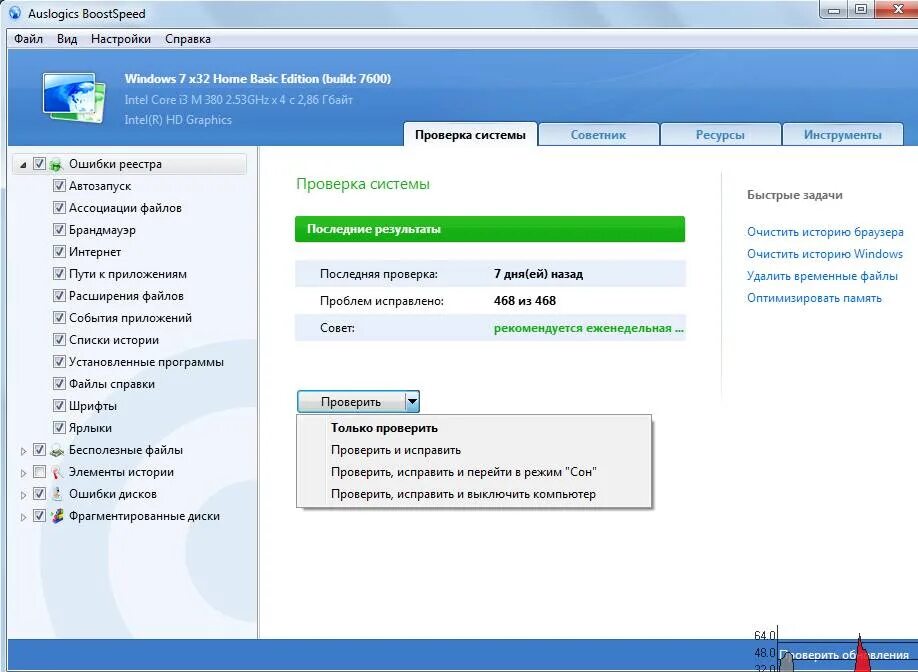This screenshot has height=672, width=918.
Task: Disable the Интернет checkbox
Action: [x=59, y=252]
